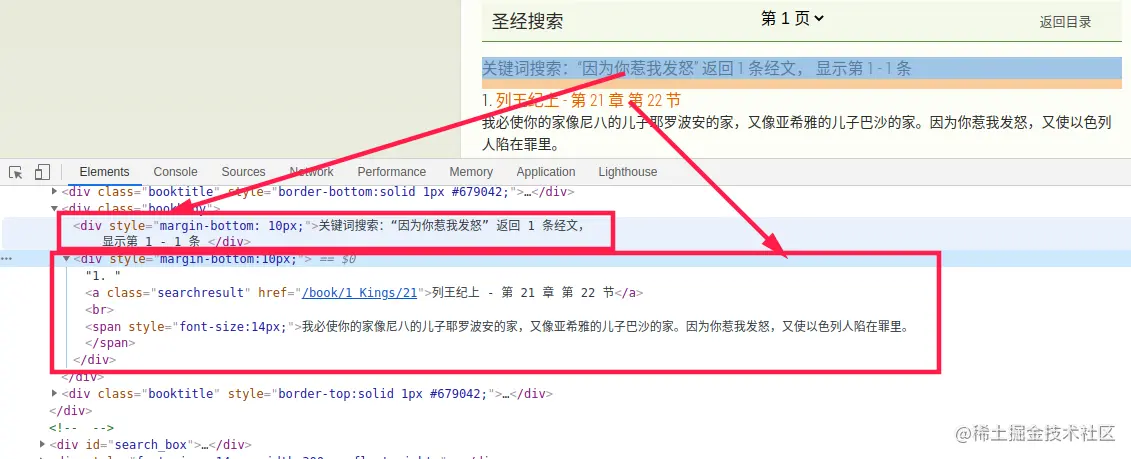Switch to the Network tab
Viewport: 1131px width, 459px height.
tap(312, 172)
